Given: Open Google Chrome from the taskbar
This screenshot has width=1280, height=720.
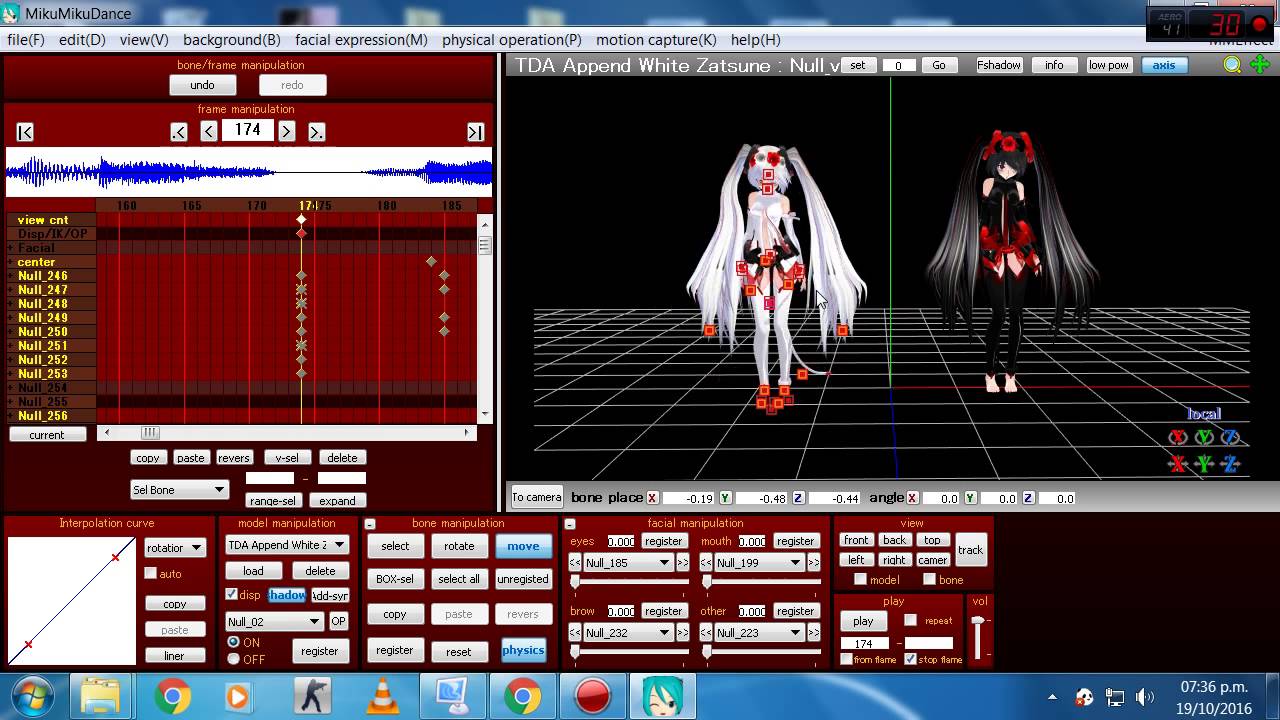Looking at the screenshot, I should [172, 697].
